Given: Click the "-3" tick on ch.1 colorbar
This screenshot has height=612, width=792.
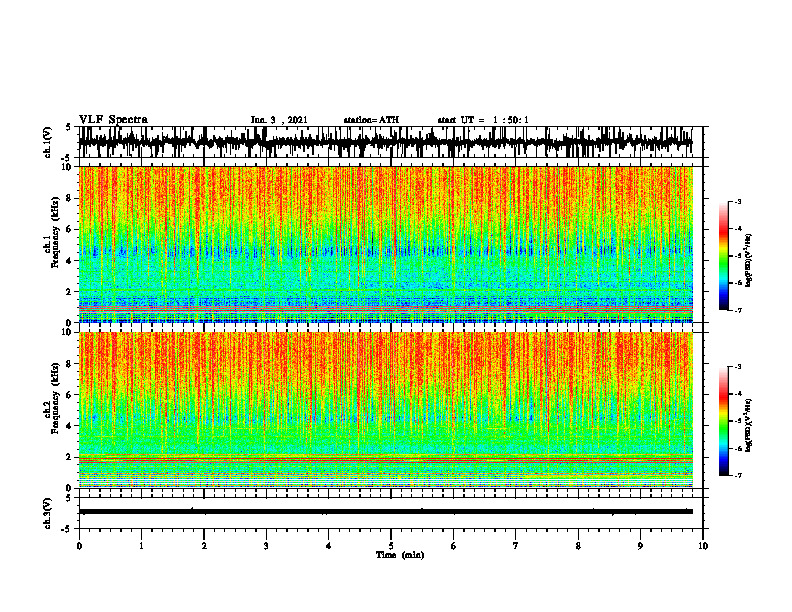Looking at the screenshot, I should (738, 201).
